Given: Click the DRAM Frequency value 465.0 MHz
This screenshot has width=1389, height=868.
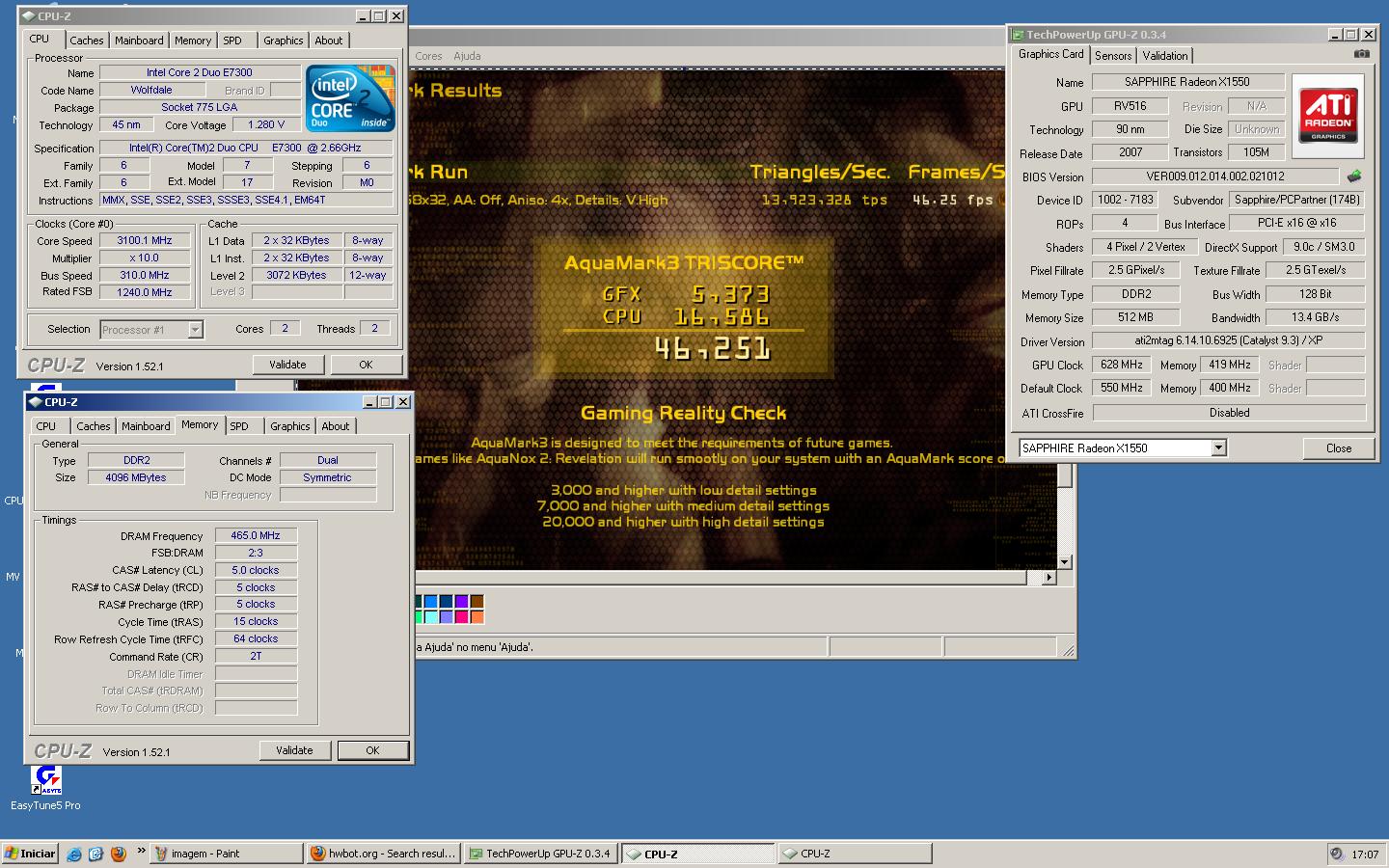Looking at the screenshot, I should [x=256, y=535].
